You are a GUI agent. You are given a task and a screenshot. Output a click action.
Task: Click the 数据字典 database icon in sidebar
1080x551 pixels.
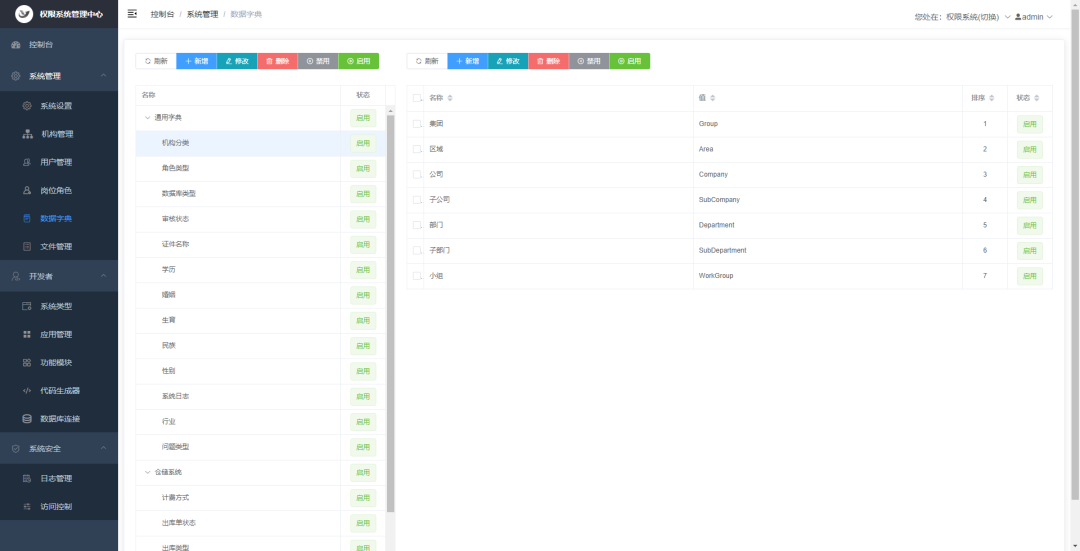click(27, 218)
